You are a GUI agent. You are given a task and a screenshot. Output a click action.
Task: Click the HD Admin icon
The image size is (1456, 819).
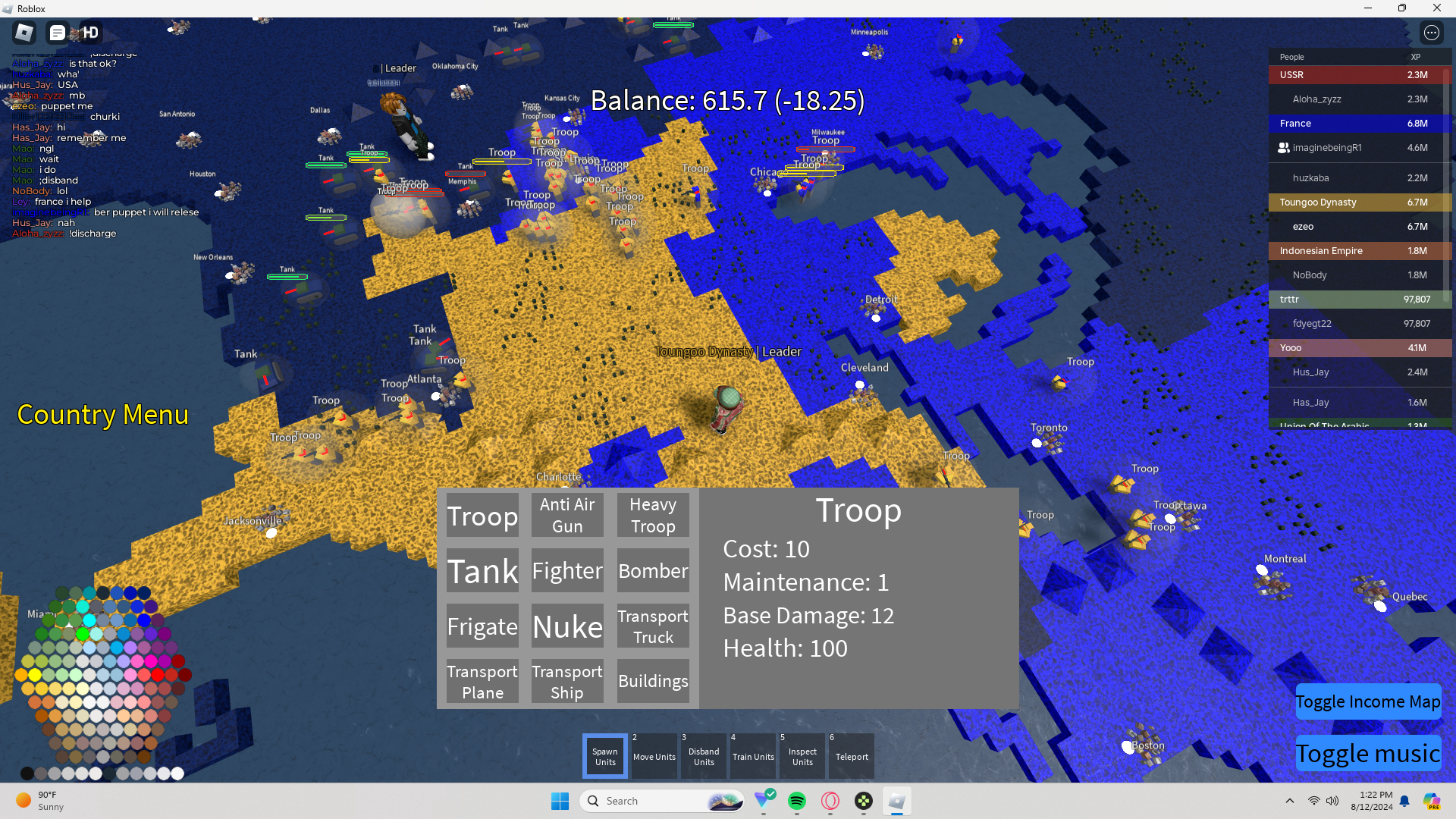(90, 33)
